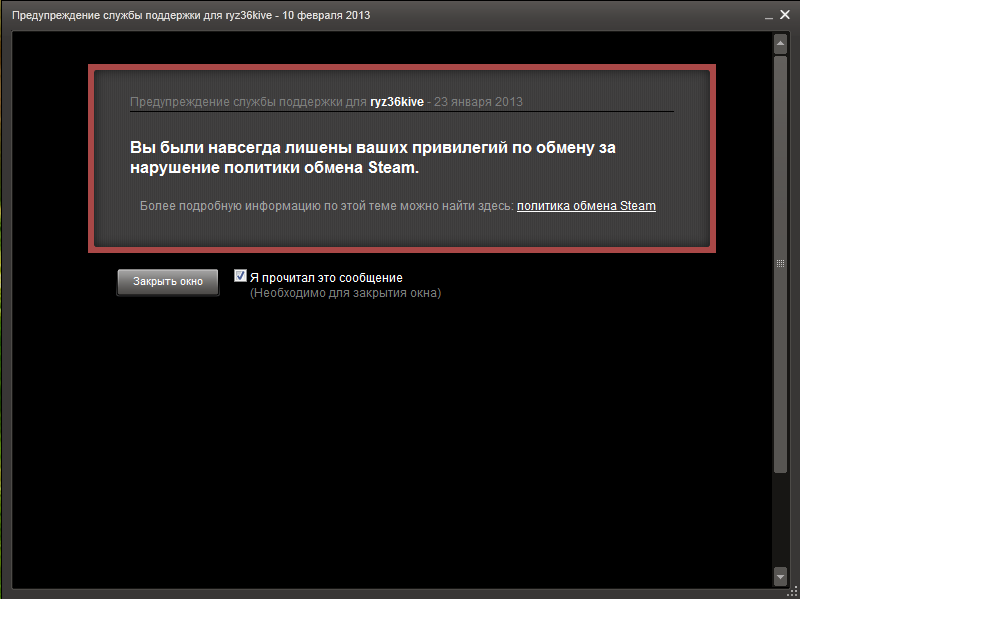This screenshot has width=1008, height=630.
Task: Open the "политика обмена Steam" link
Action: click(586, 206)
